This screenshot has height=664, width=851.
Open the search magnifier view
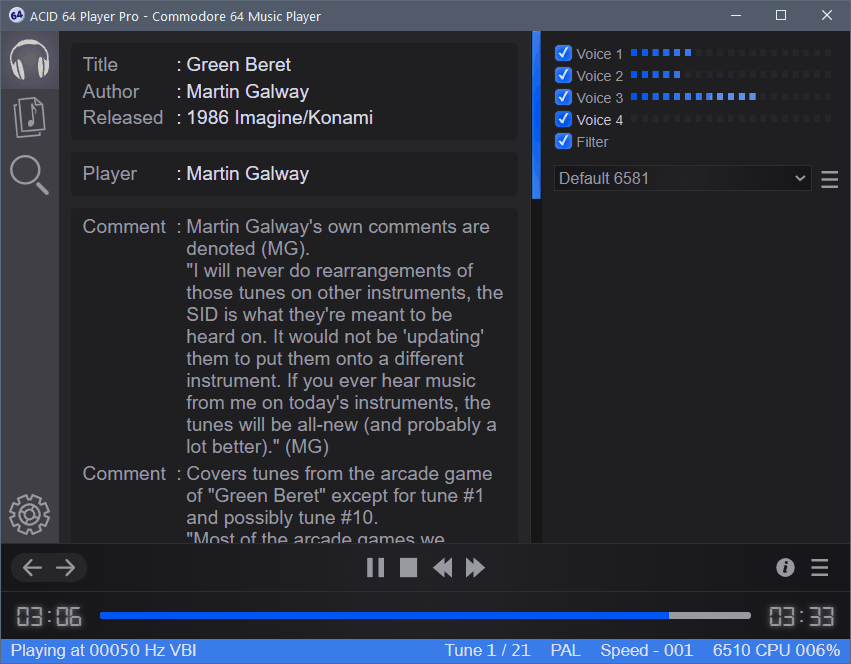tap(29, 175)
